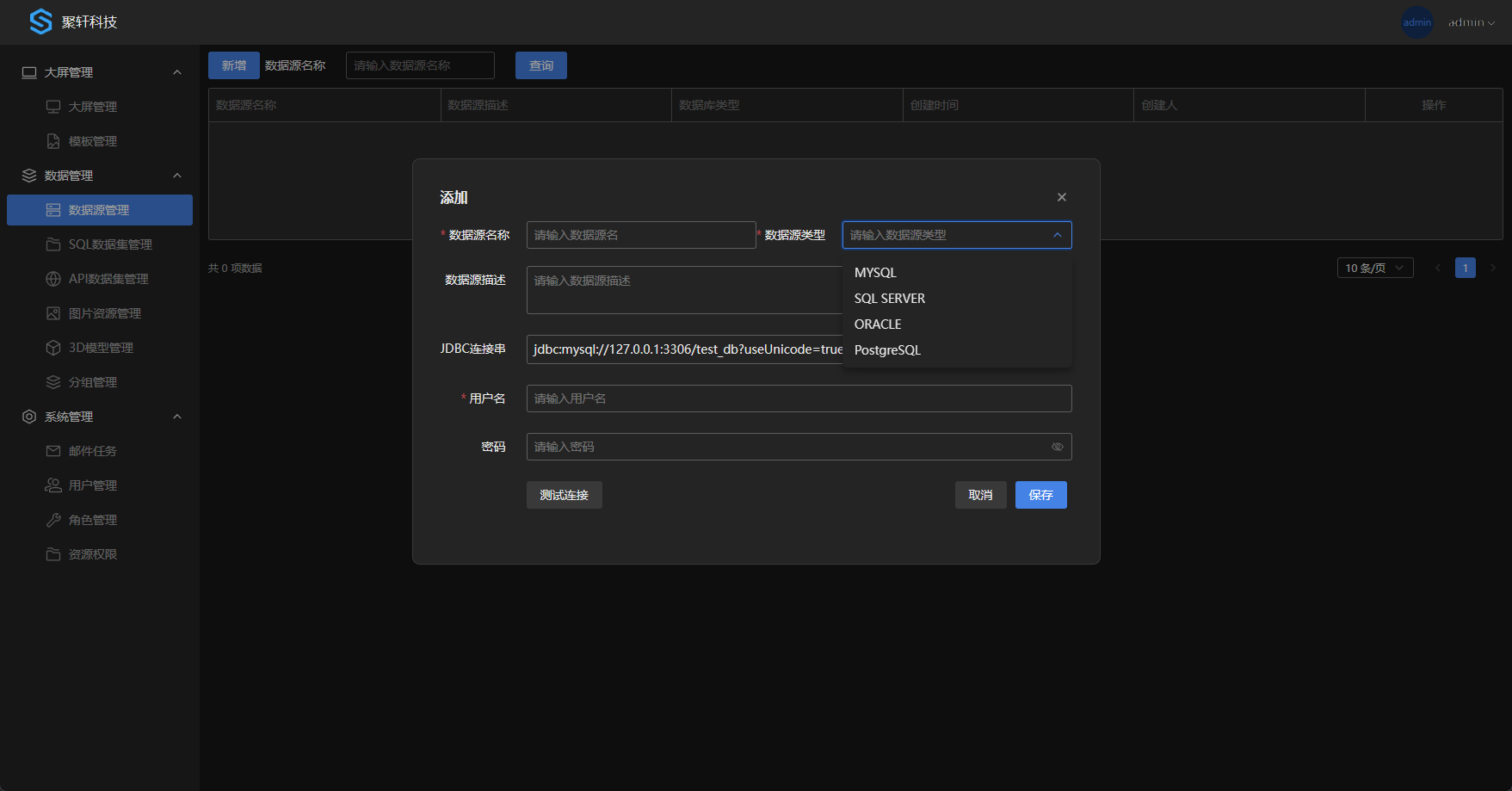Screen dimensions: 1512x791
Task: Click the JDBC连接串 input field
Action: [685, 349]
